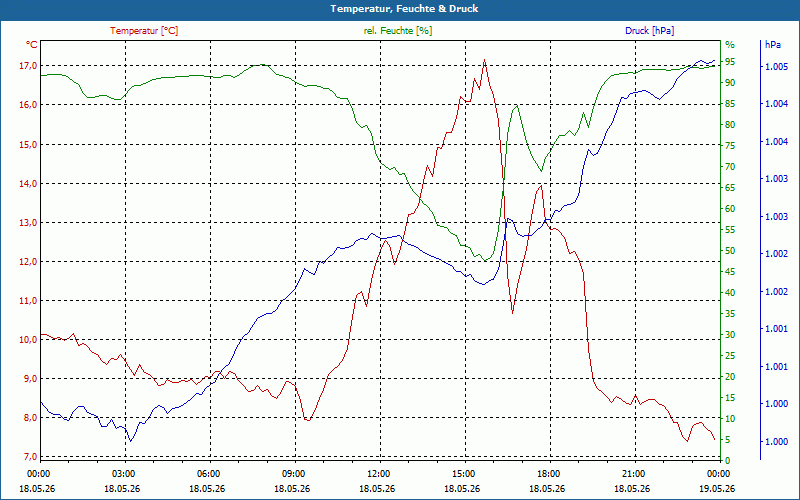Click temperature axis value 10,0
800x500 pixels.
(29, 339)
